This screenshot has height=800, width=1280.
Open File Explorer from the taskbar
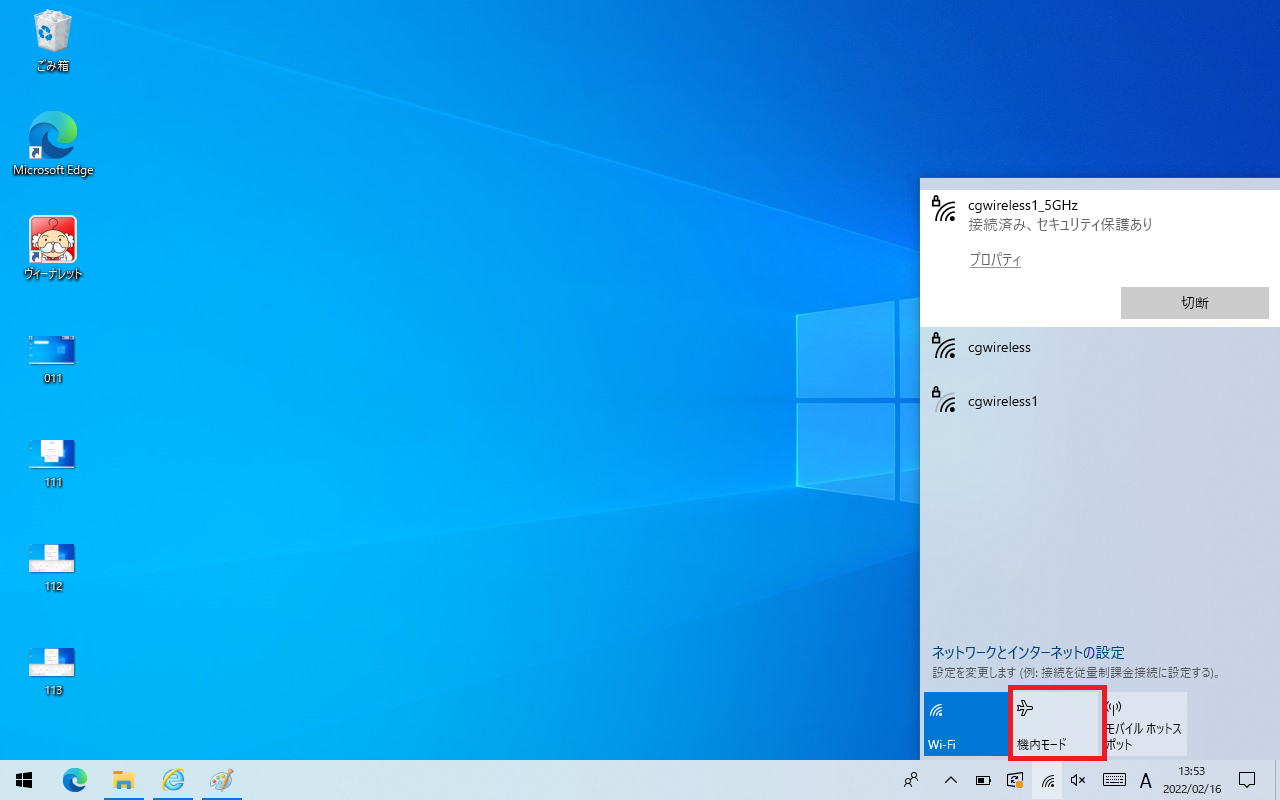pos(123,780)
